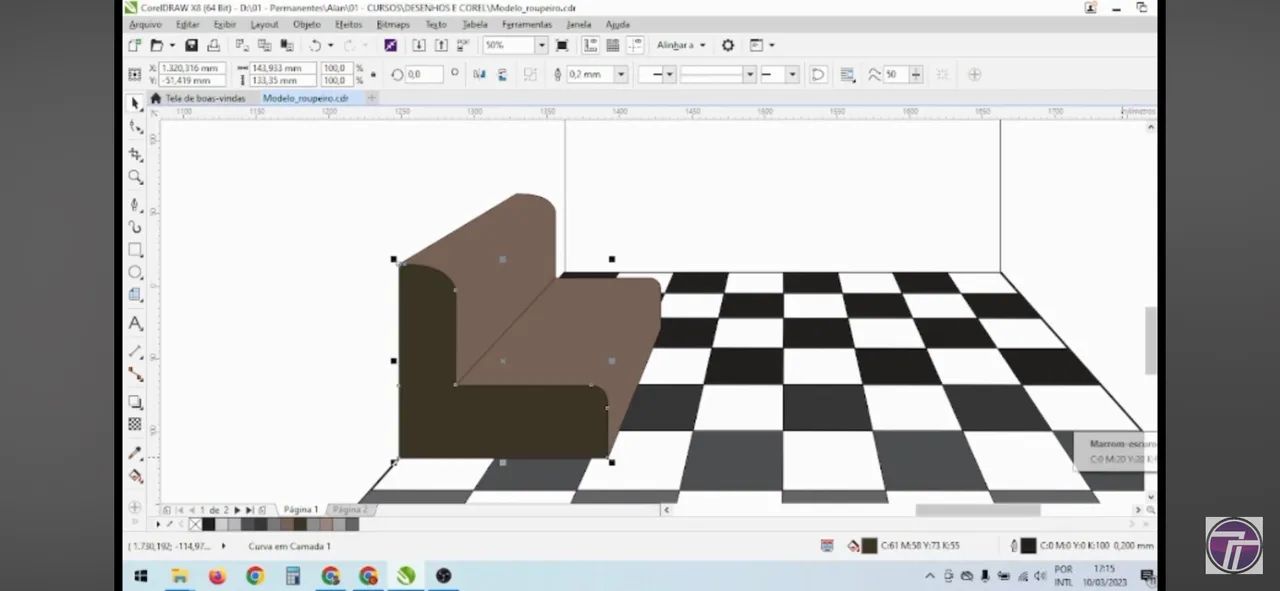Select the Pick tool in toolbox
Viewport: 1280px width, 591px height.
[135, 103]
